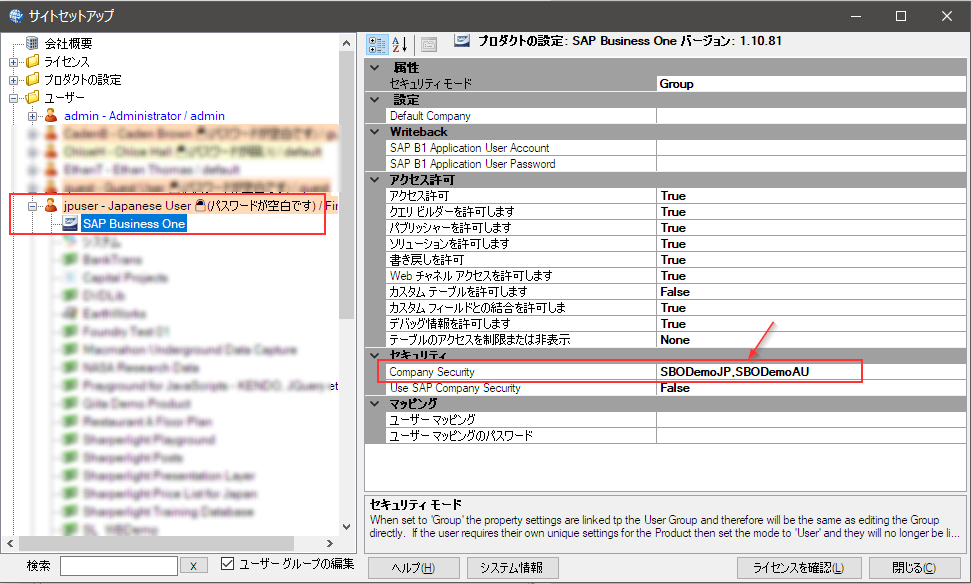The width and height of the screenshot is (971, 584).
Task: Click the ヘルプ(H) button
Action: coord(414,567)
